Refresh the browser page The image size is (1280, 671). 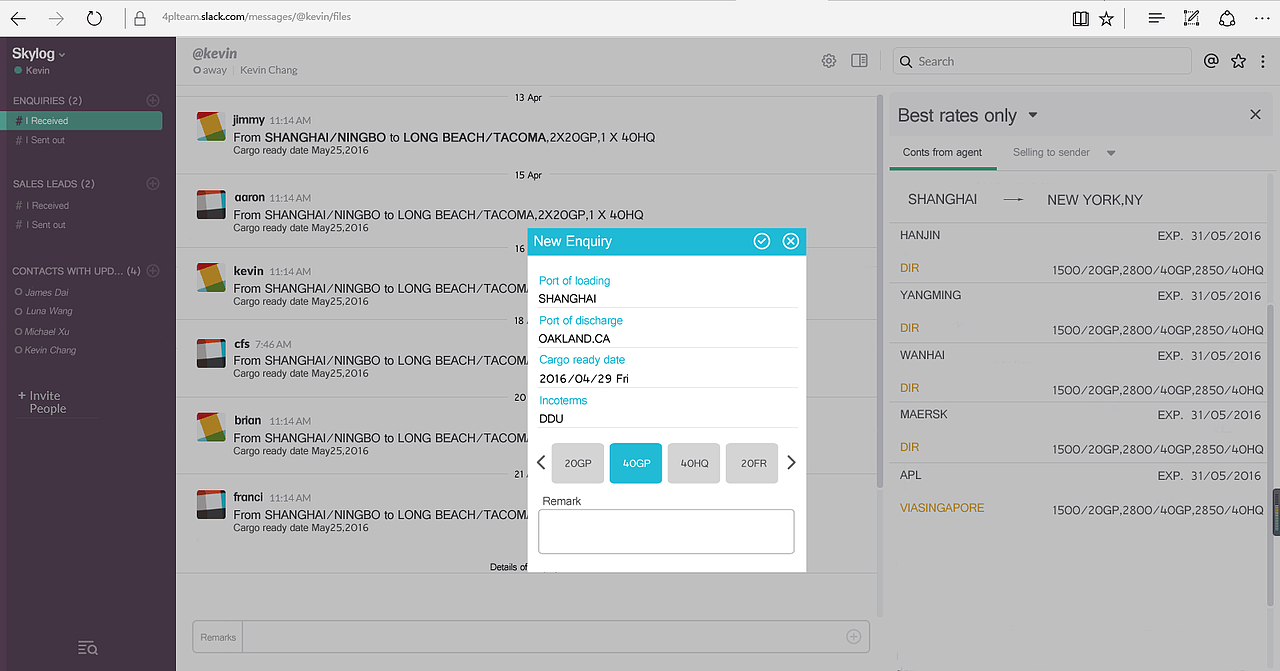pyautogui.click(x=94, y=18)
